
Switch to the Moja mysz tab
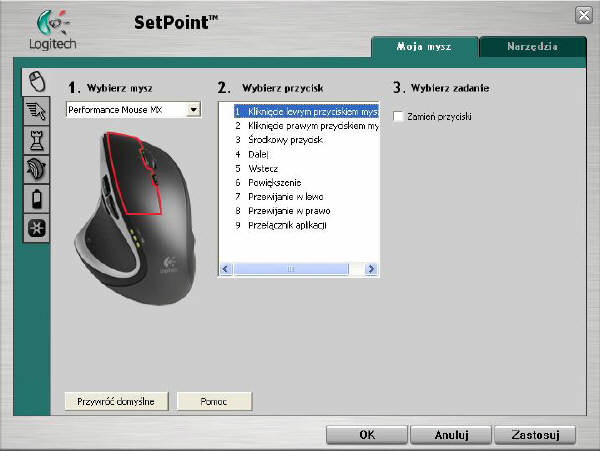(424, 47)
